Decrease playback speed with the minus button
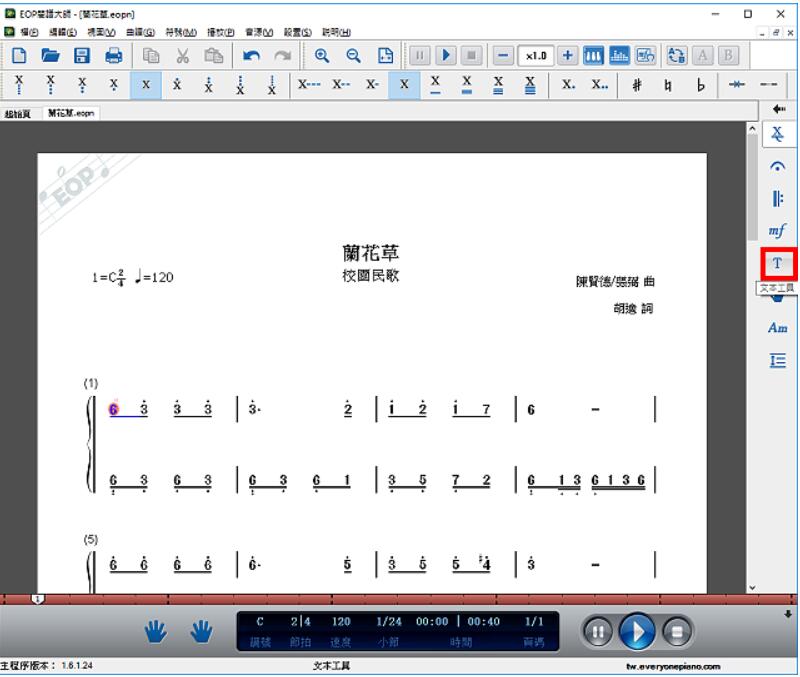Viewport: 800px width, 677px height. (503, 55)
